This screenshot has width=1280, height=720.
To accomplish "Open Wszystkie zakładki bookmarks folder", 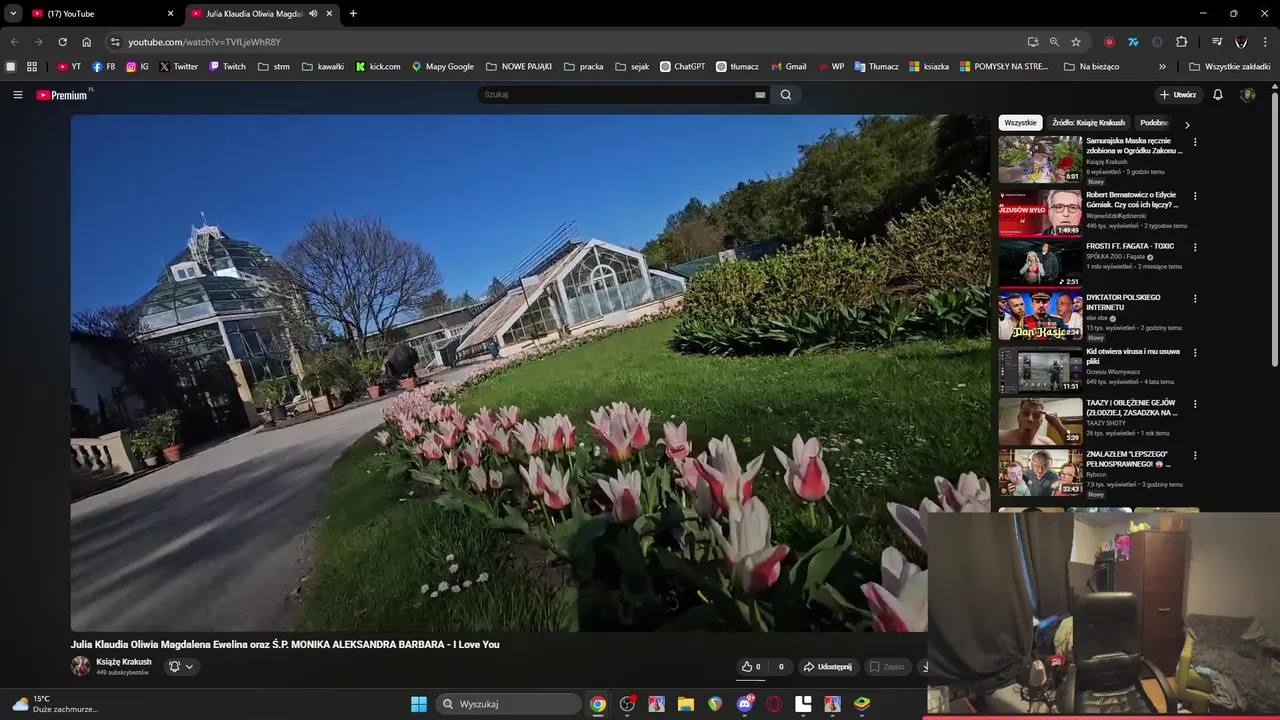I will [x=1230, y=67].
